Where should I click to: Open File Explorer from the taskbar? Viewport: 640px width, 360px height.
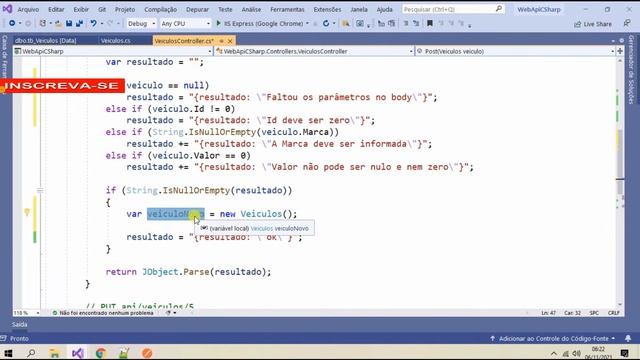point(54,353)
